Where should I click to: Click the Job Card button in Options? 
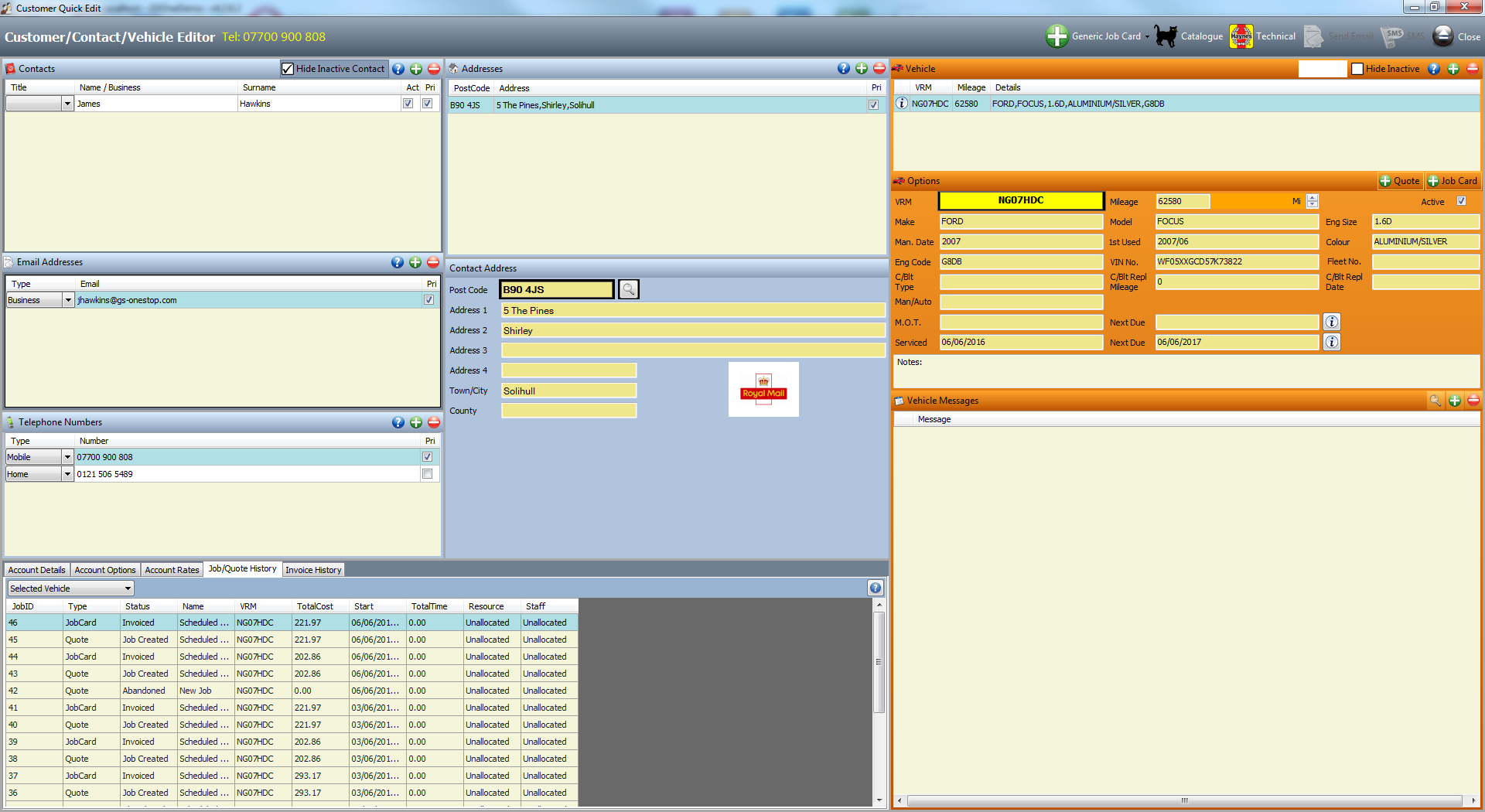tap(1453, 181)
